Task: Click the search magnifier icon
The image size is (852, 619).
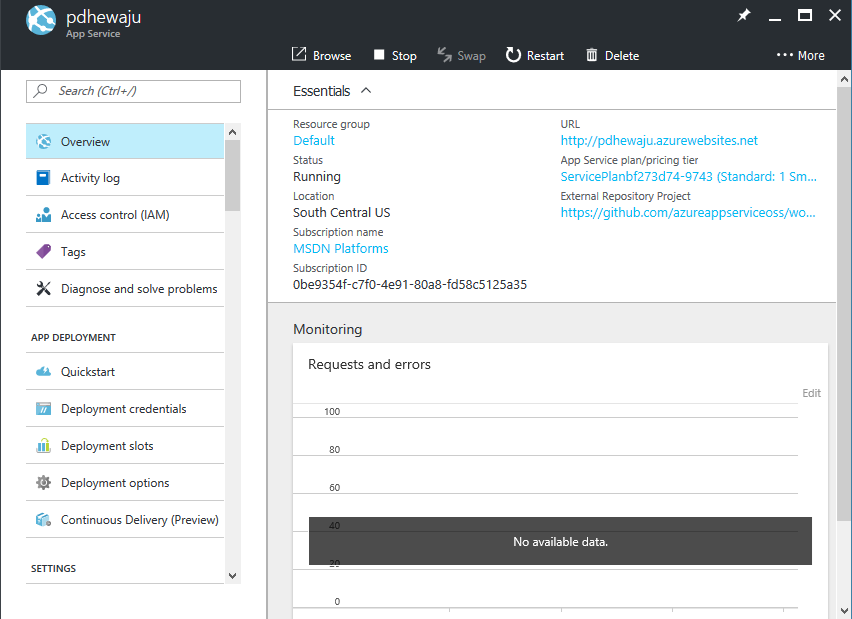Action: (x=40, y=90)
